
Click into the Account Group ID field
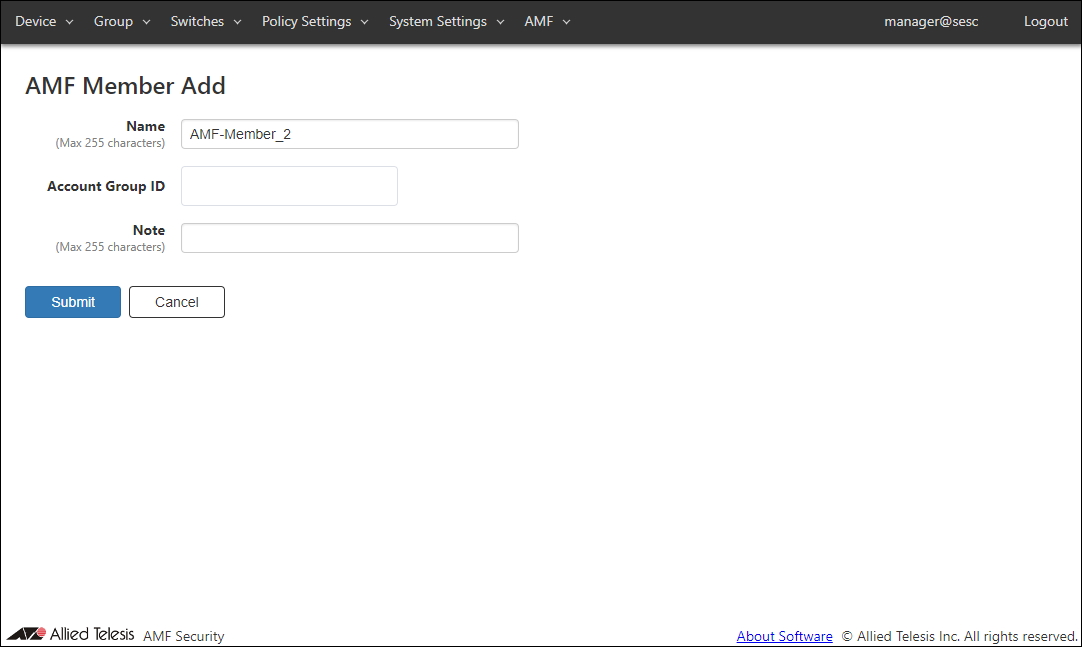click(x=289, y=186)
